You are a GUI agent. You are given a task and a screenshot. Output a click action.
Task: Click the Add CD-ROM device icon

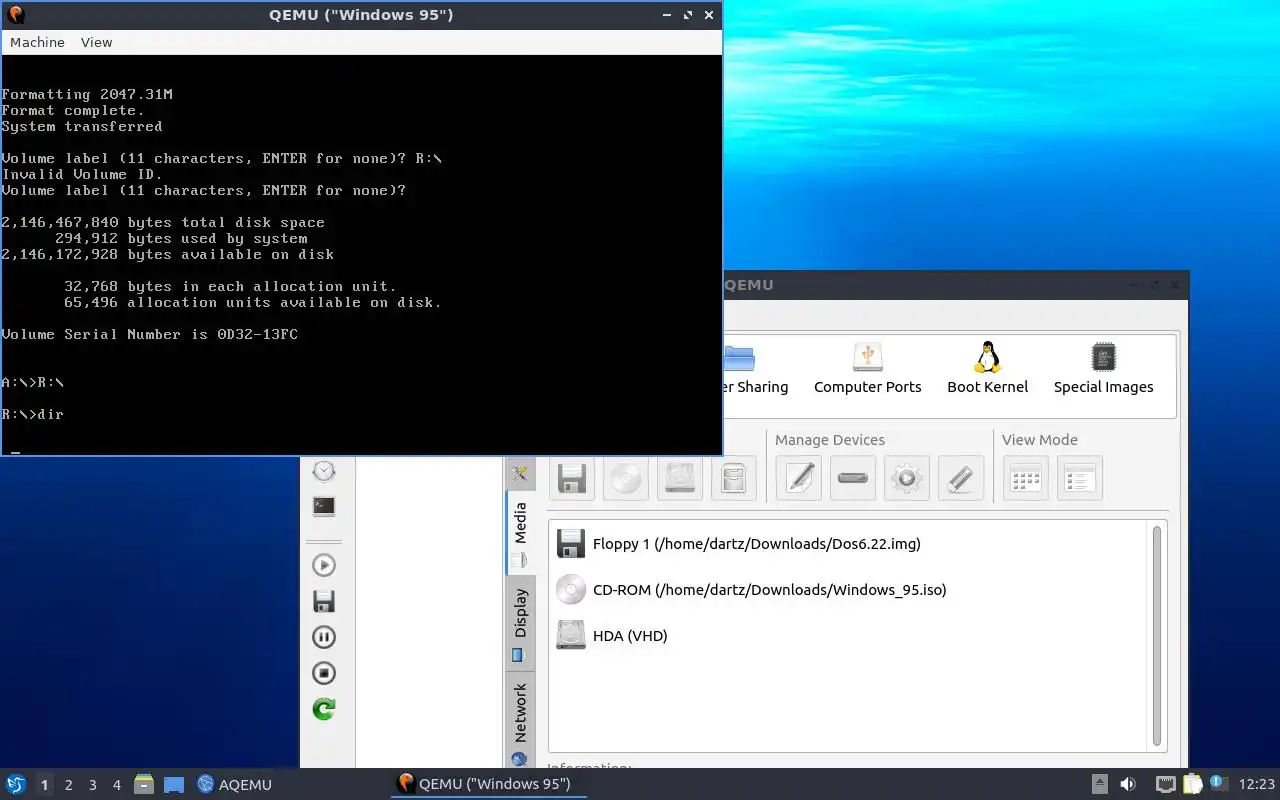click(x=626, y=478)
